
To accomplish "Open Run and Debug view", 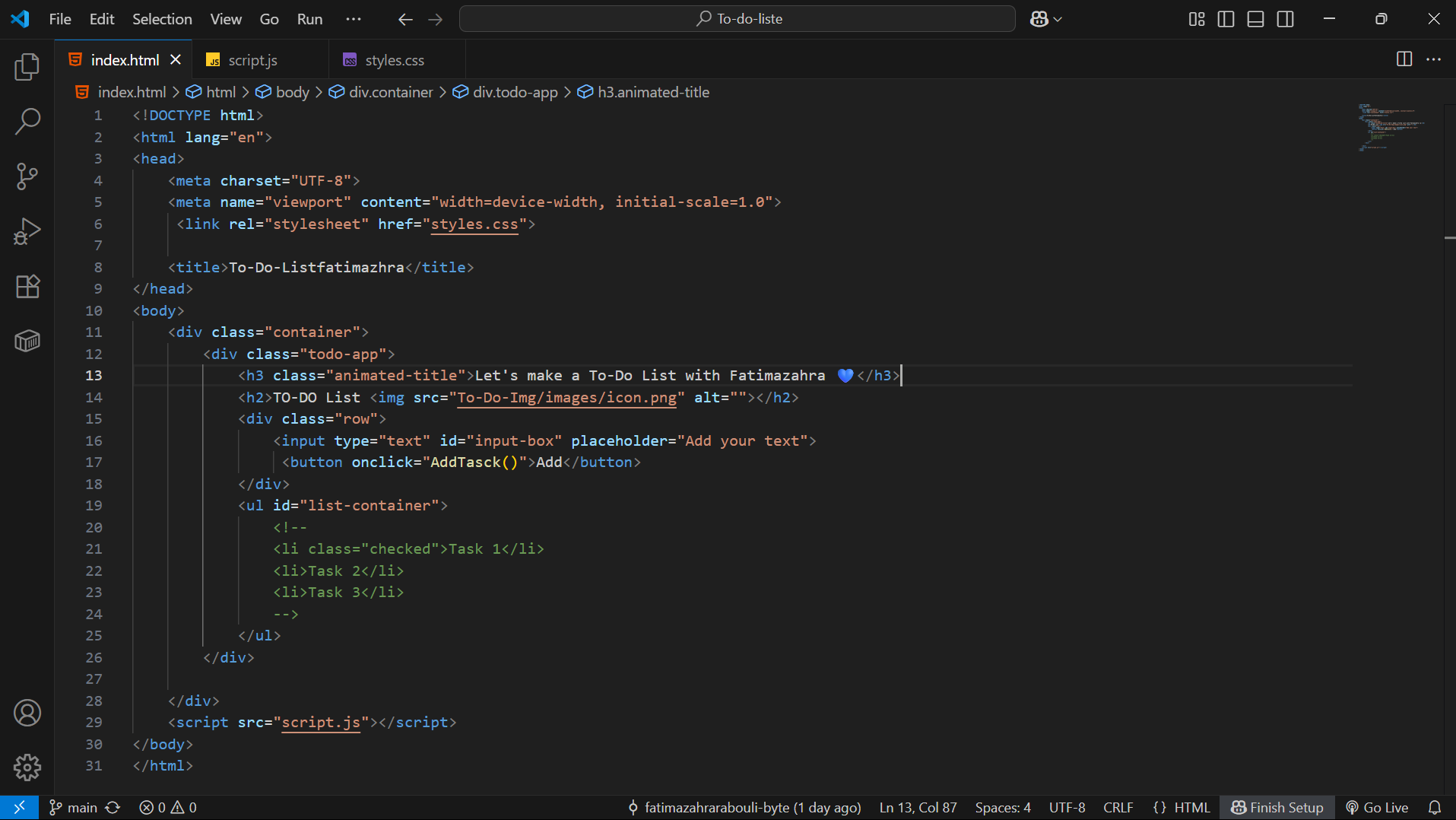I will [27, 231].
